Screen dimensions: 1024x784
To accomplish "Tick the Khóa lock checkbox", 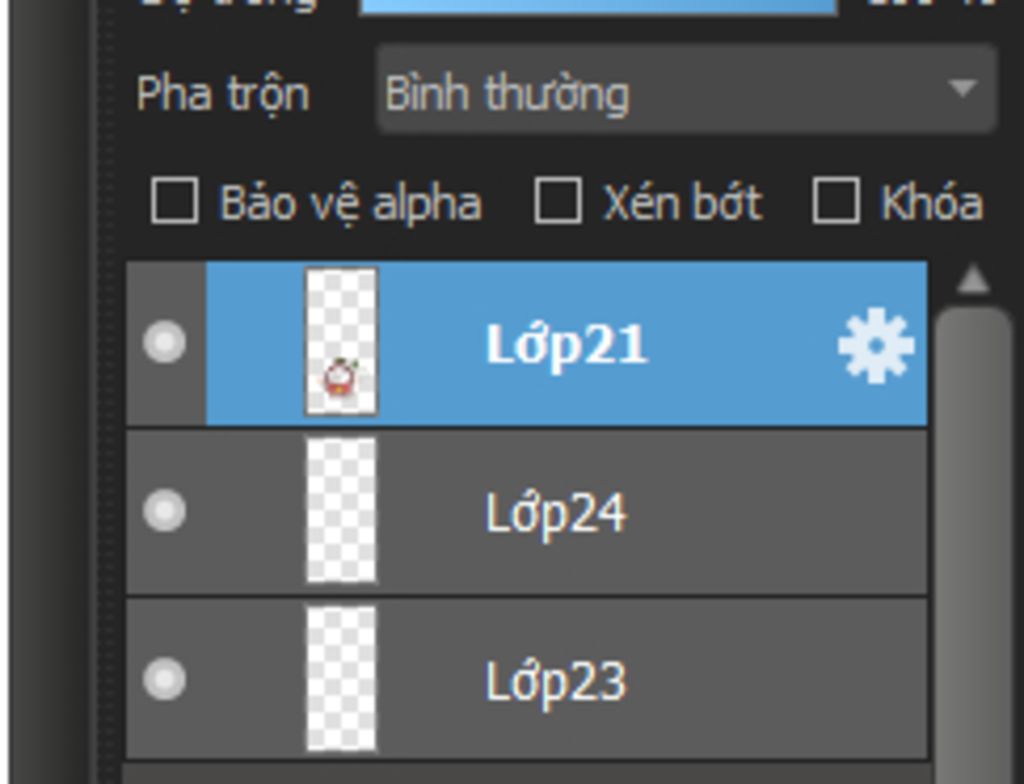I will click(x=835, y=201).
